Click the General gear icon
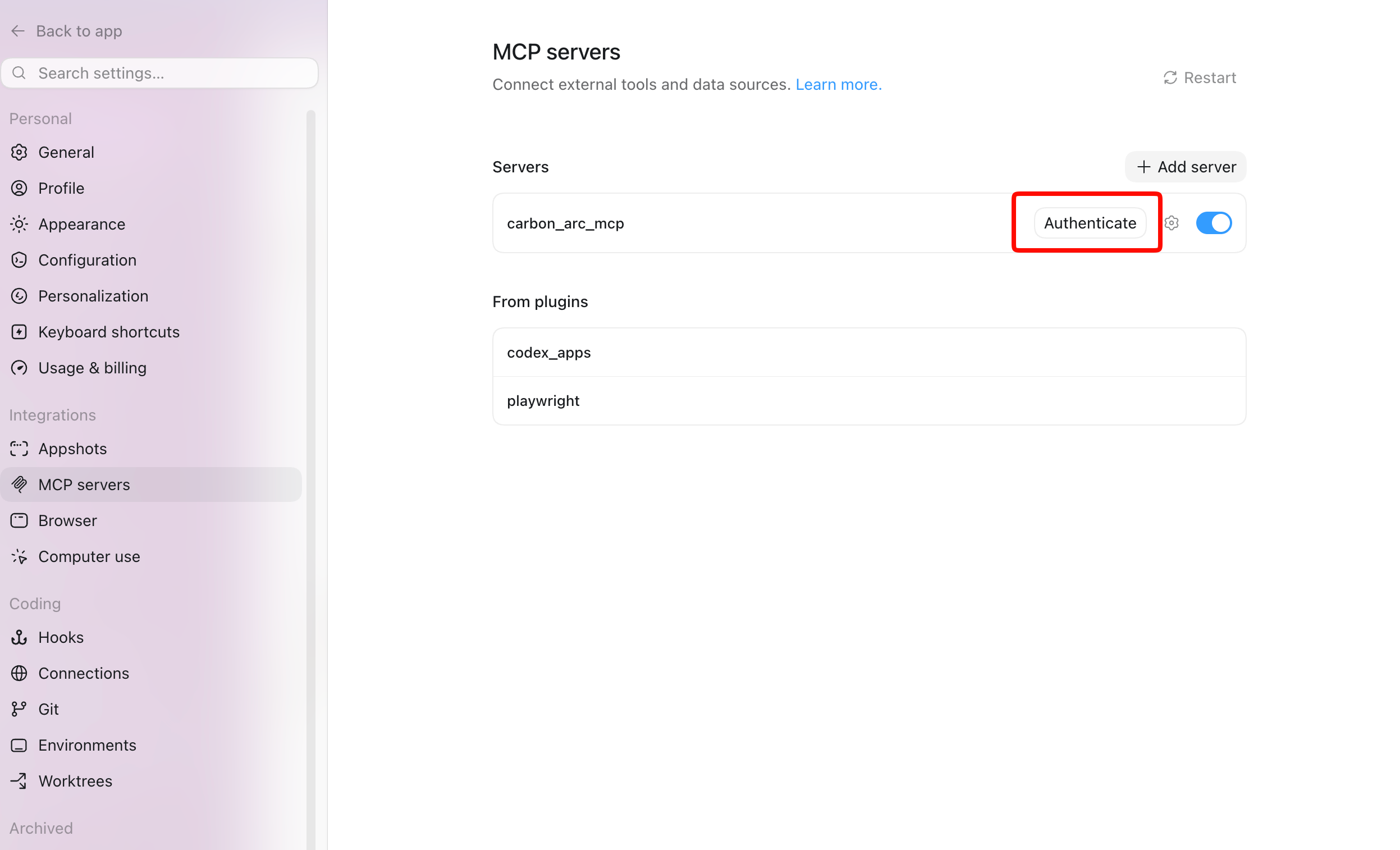The width and height of the screenshot is (1400, 850). pyautogui.click(x=19, y=152)
